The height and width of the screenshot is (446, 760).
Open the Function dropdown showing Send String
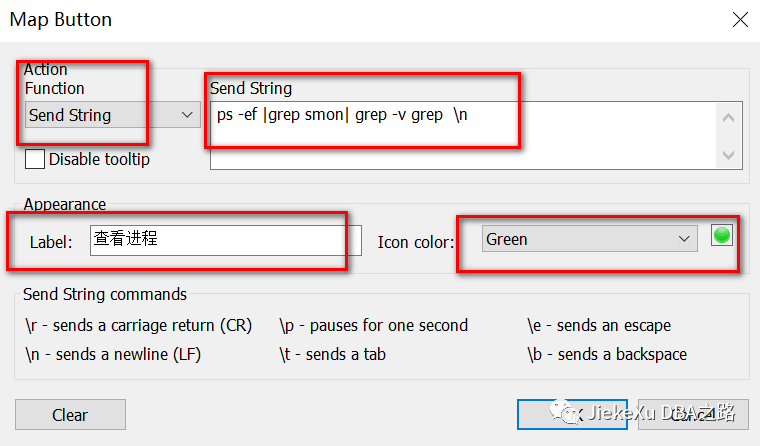click(x=112, y=115)
